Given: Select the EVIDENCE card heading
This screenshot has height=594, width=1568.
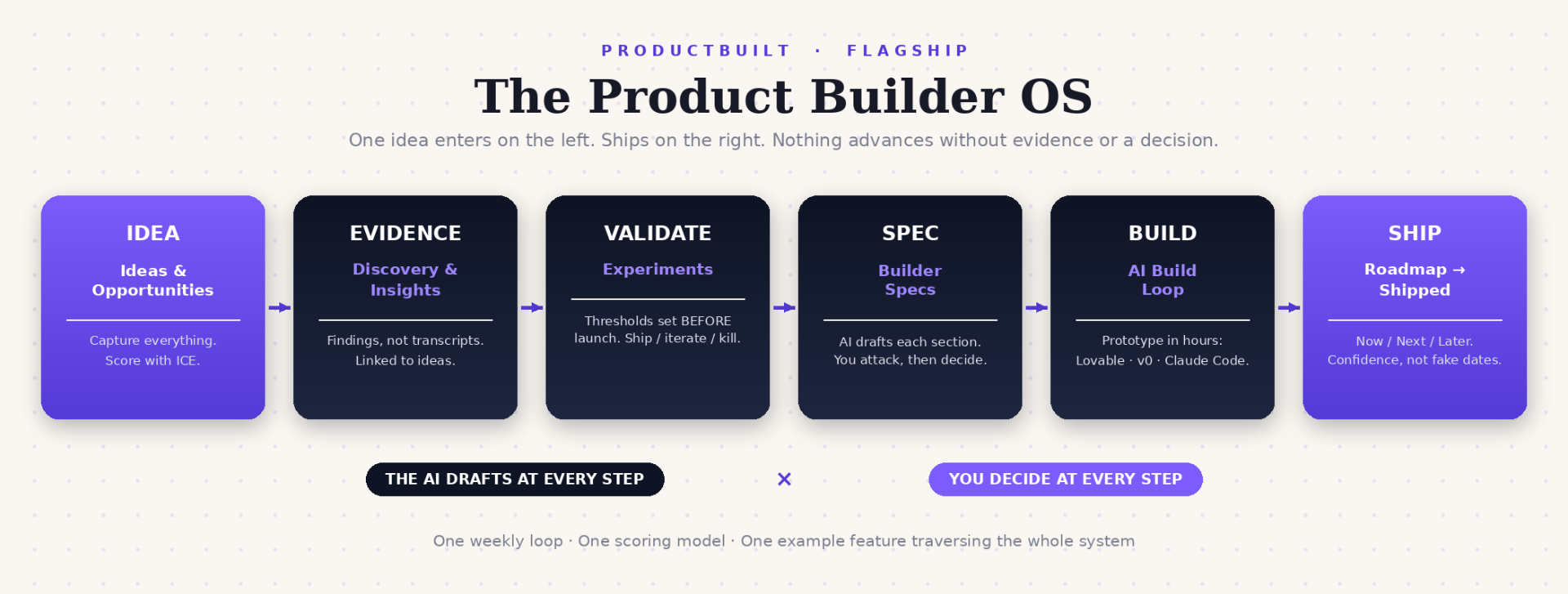Looking at the screenshot, I should 405,233.
